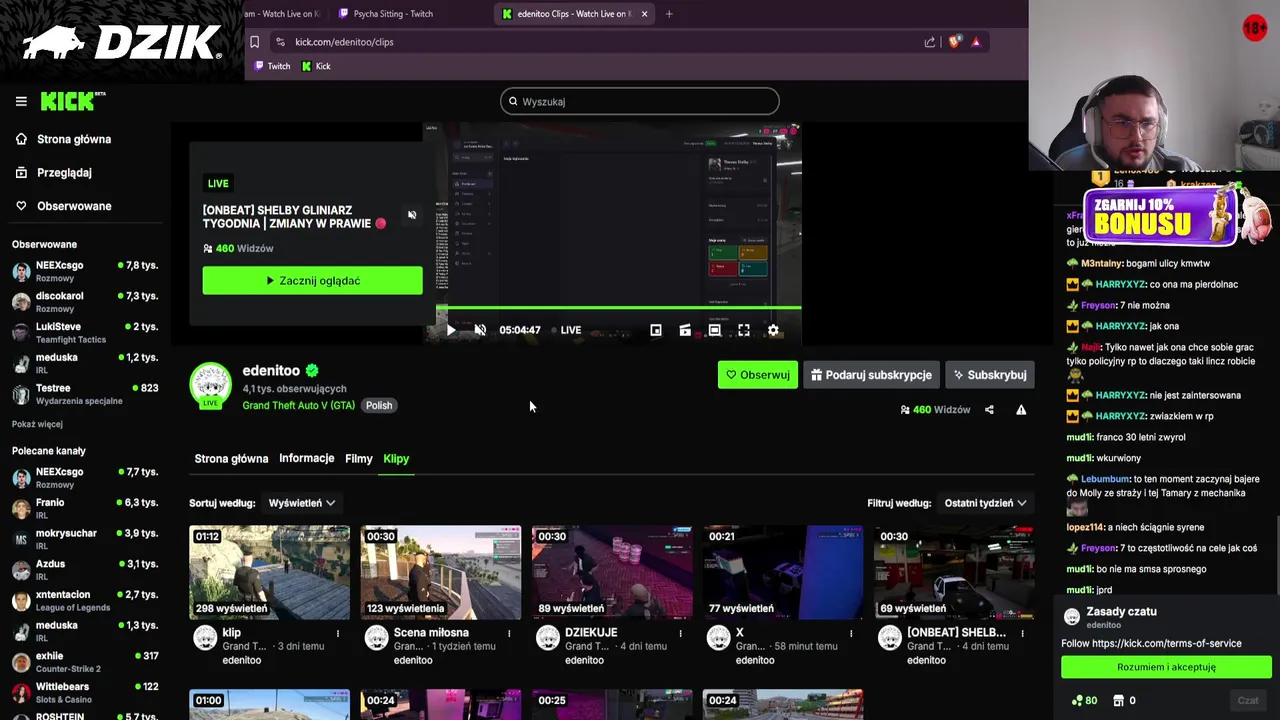Click the Czat send button
The height and width of the screenshot is (720, 1280).
(1248, 701)
